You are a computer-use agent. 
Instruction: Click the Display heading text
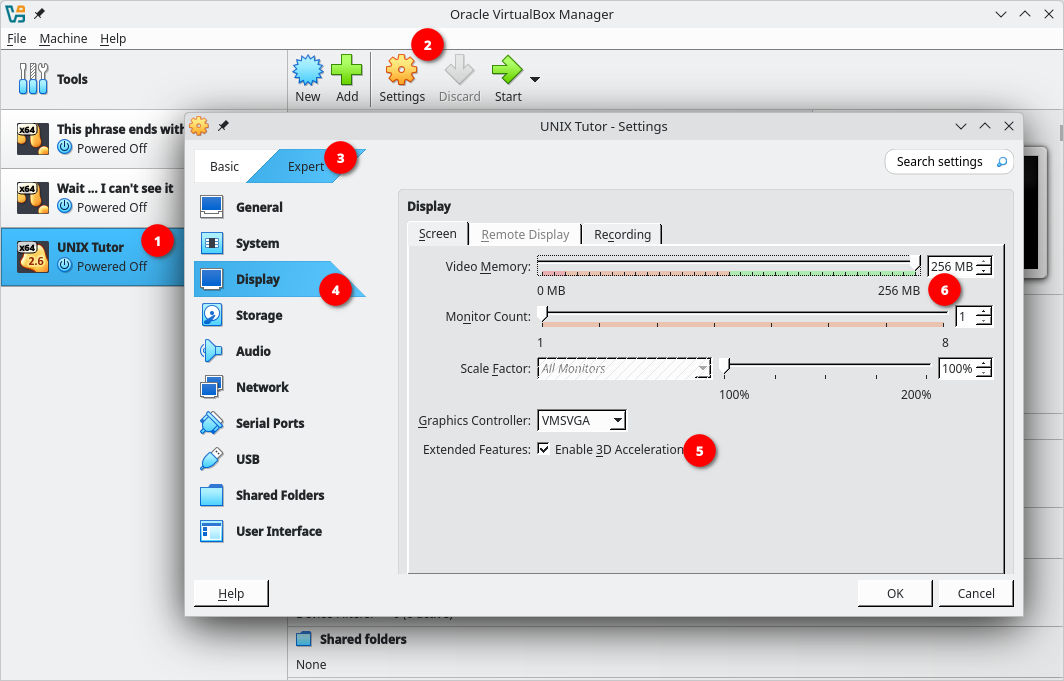coord(429,206)
